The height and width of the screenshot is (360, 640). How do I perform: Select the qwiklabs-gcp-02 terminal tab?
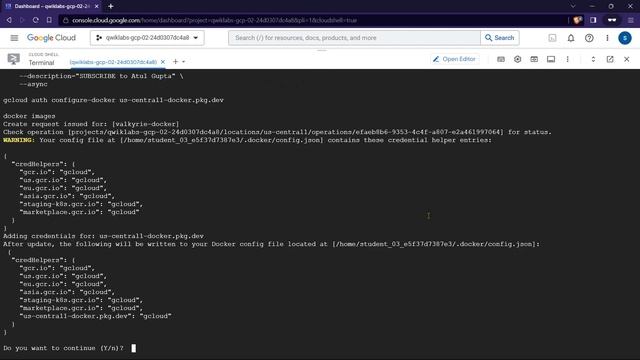(113, 62)
